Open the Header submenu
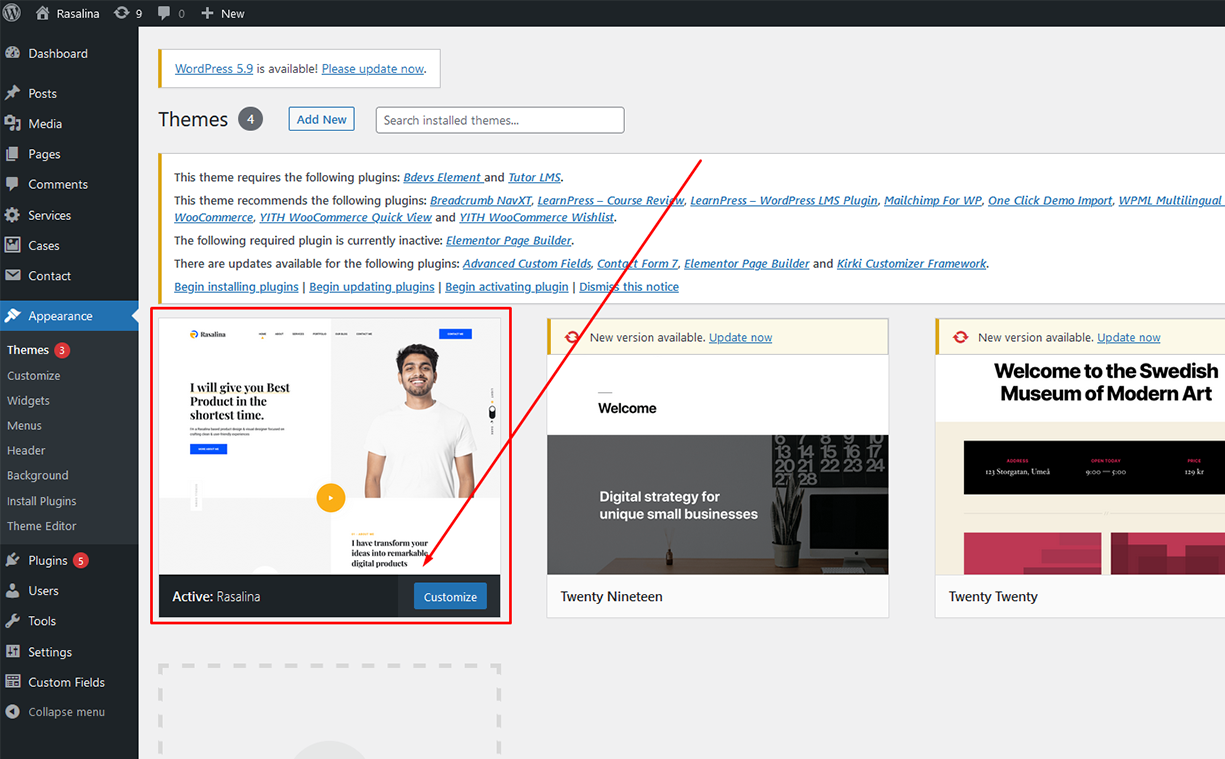 point(26,451)
